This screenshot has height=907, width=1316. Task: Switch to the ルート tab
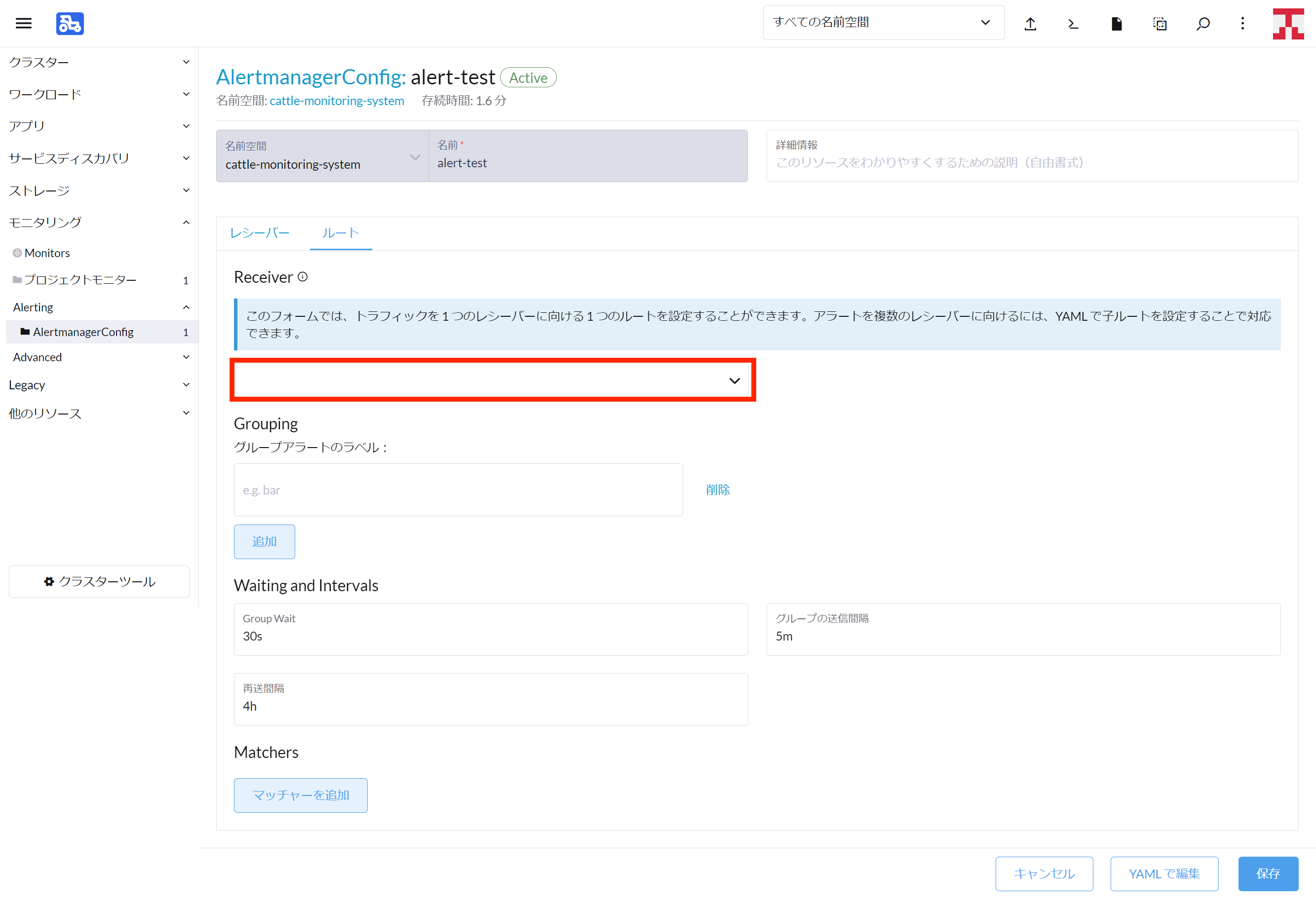click(341, 233)
